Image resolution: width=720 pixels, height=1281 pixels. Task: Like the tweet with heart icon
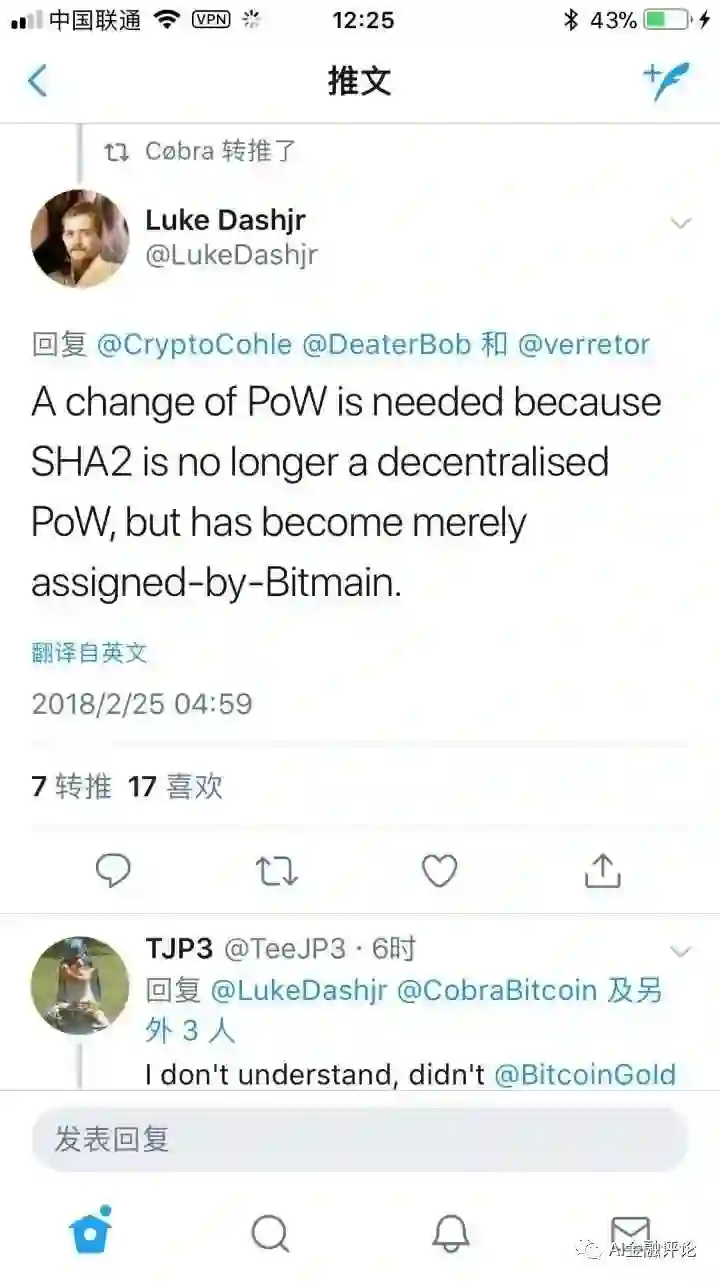(x=439, y=871)
